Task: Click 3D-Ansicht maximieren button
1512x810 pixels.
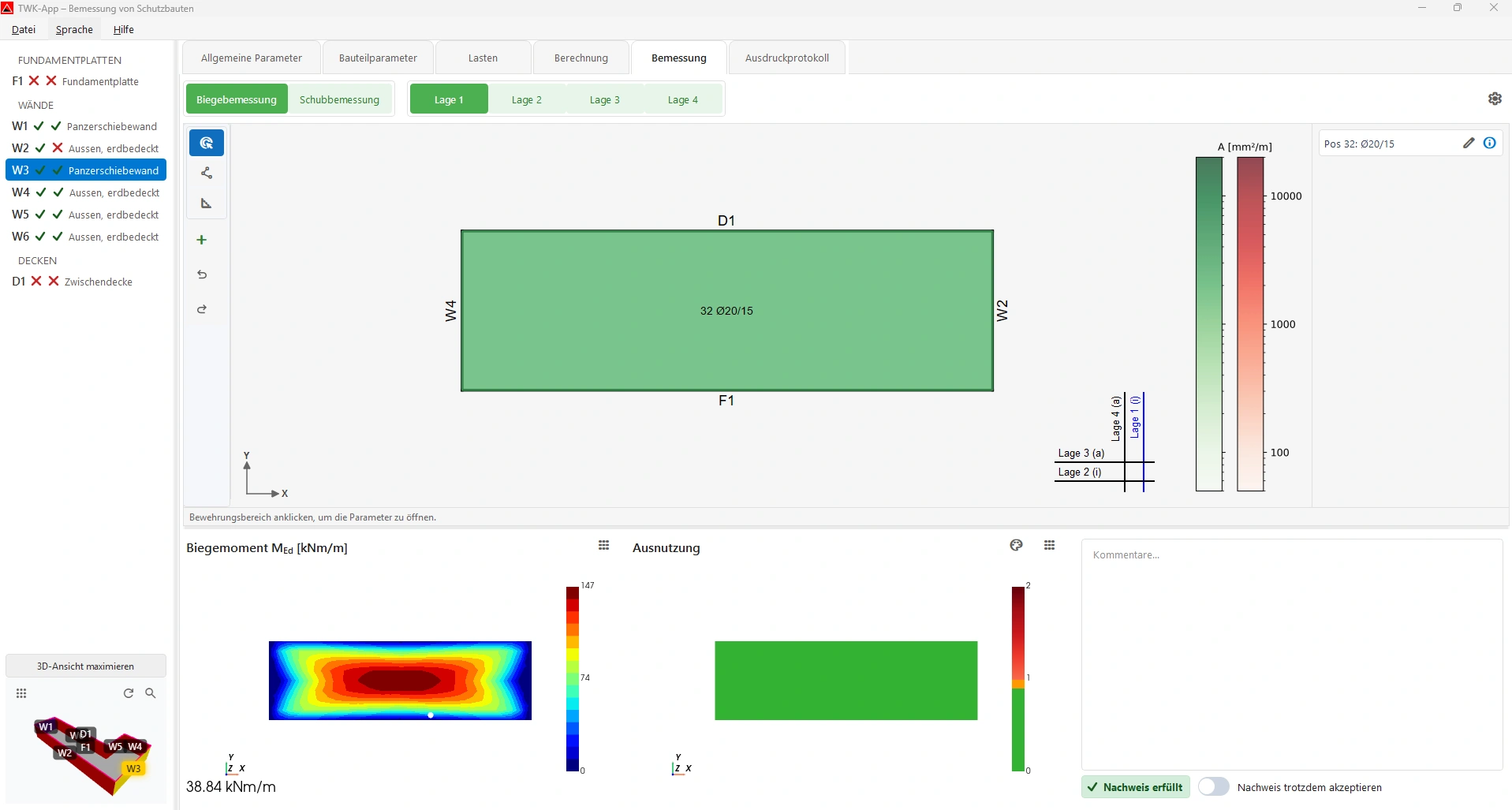Action: [x=86, y=666]
